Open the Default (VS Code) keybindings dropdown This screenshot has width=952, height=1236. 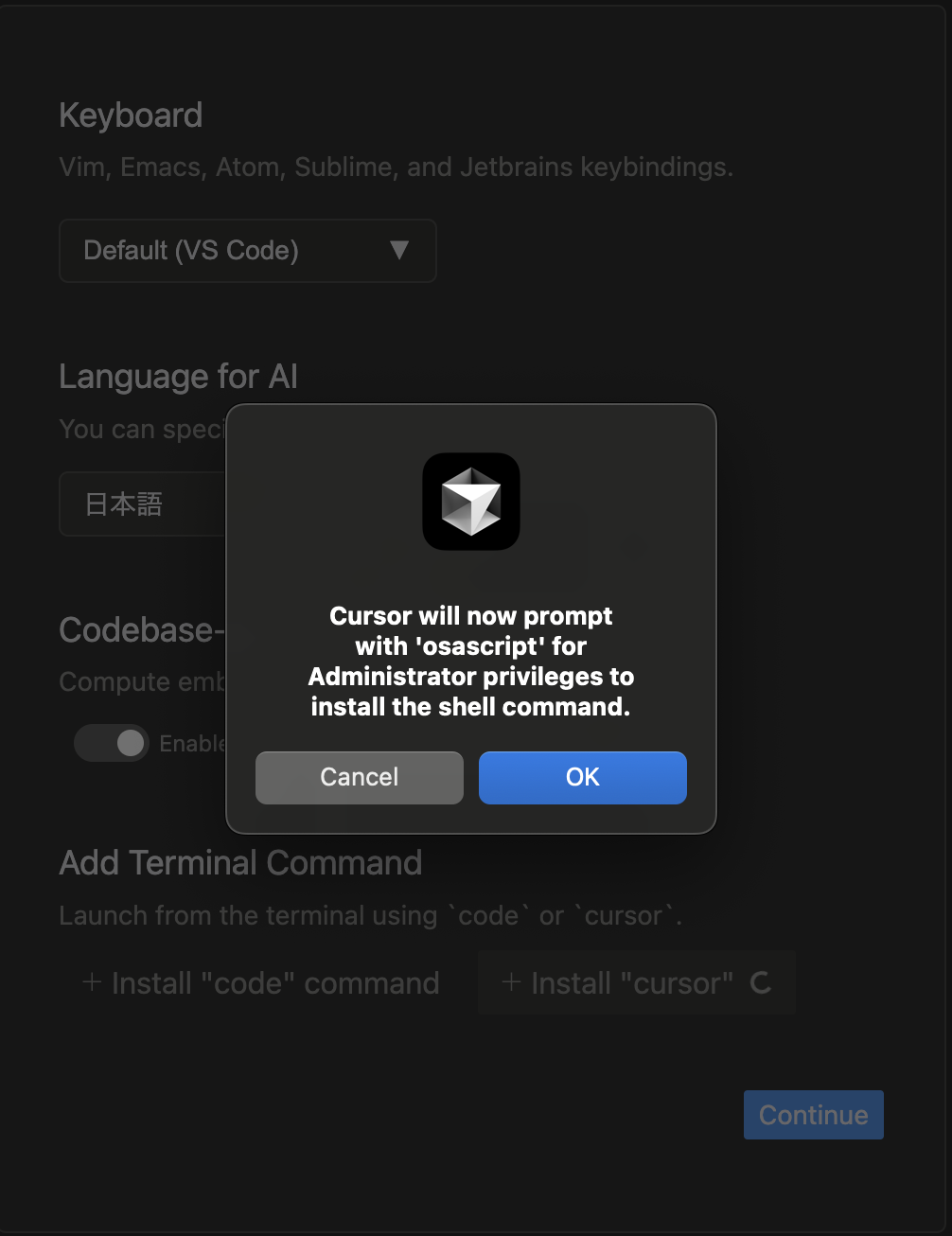click(248, 251)
